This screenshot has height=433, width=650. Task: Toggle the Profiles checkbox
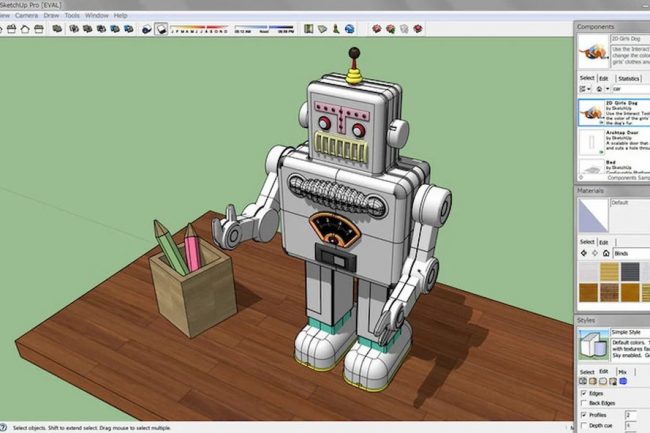583,415
